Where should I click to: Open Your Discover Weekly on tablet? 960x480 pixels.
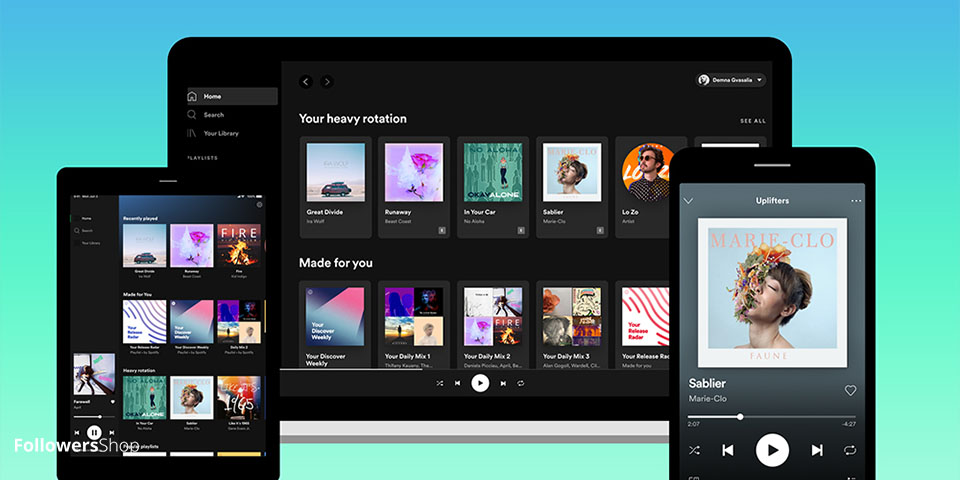192,326
